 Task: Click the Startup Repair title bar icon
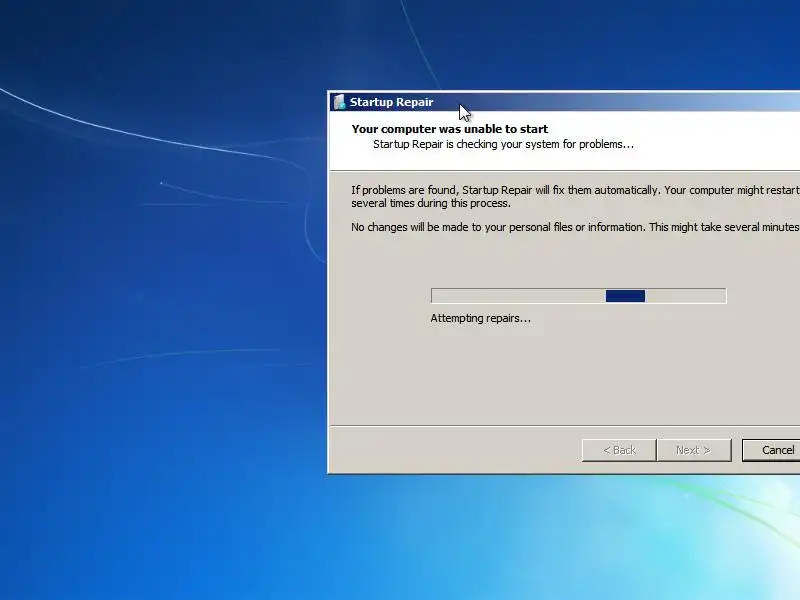click(x=339, y=102)
